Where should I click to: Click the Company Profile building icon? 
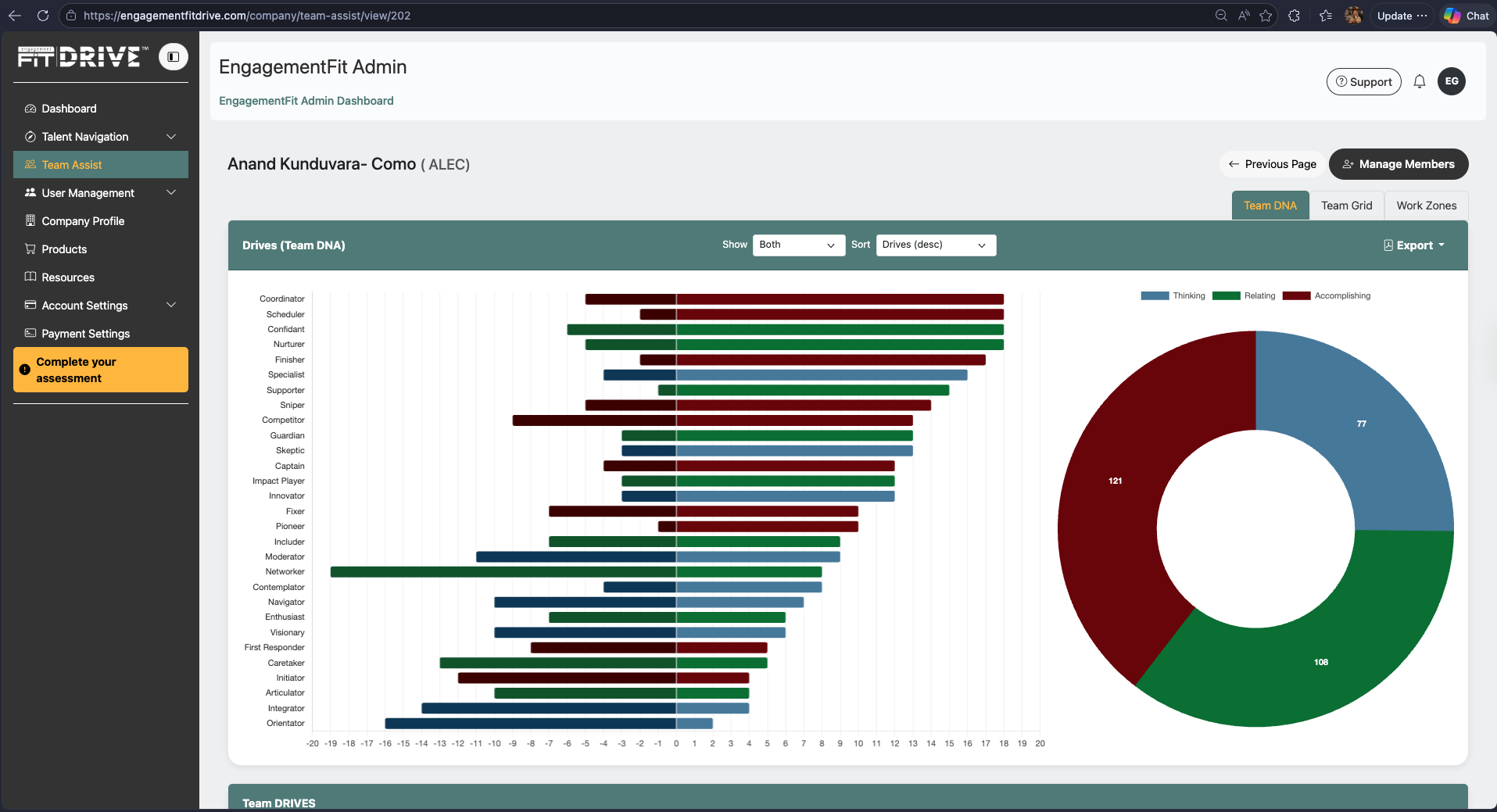30,221
